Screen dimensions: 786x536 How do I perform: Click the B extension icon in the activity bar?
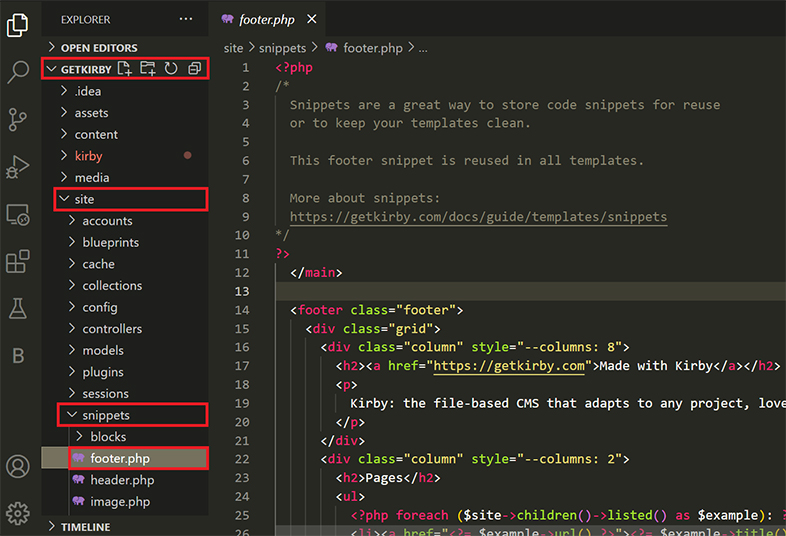click(18, 355)
